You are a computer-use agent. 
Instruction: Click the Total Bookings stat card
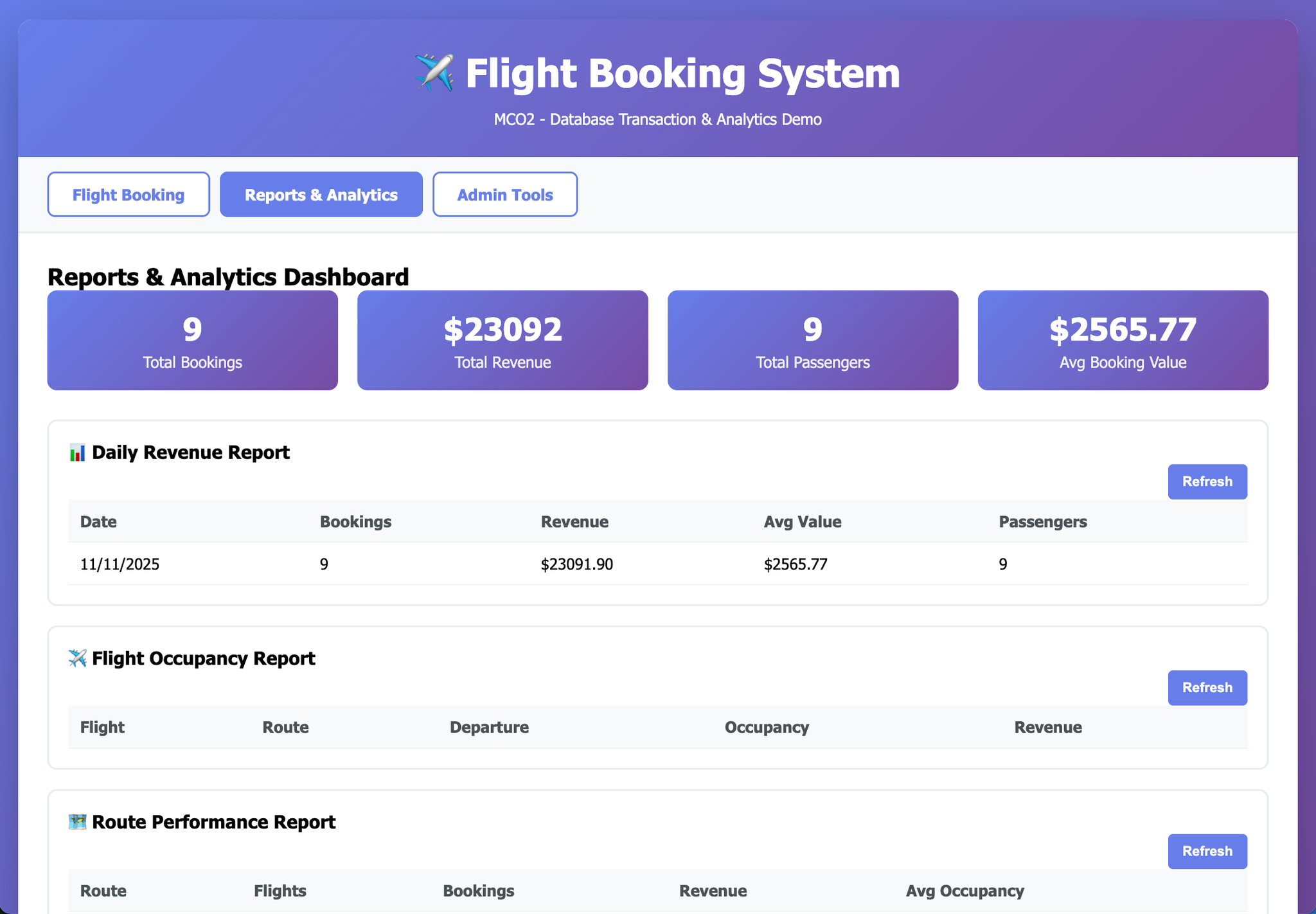193,340
